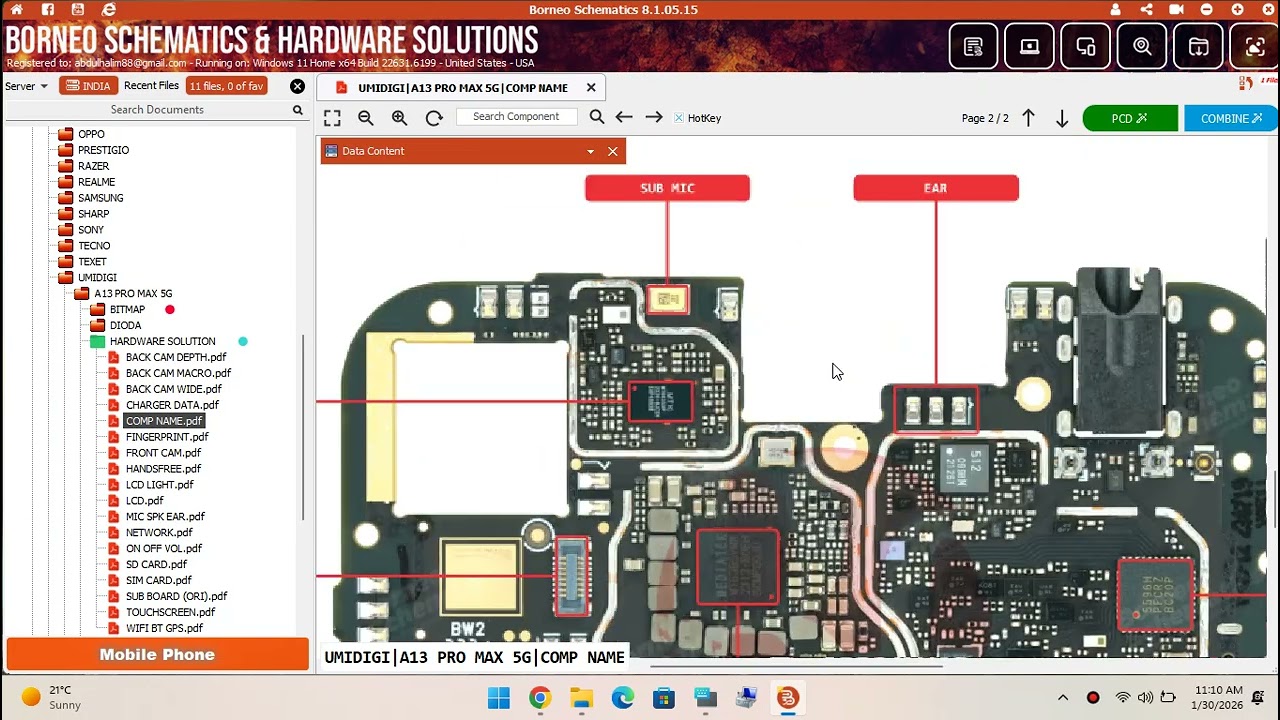Go to next page with down arrow
This screenshot has height=720, width=1280.
pyautogui.click(x=1062, y=118)
